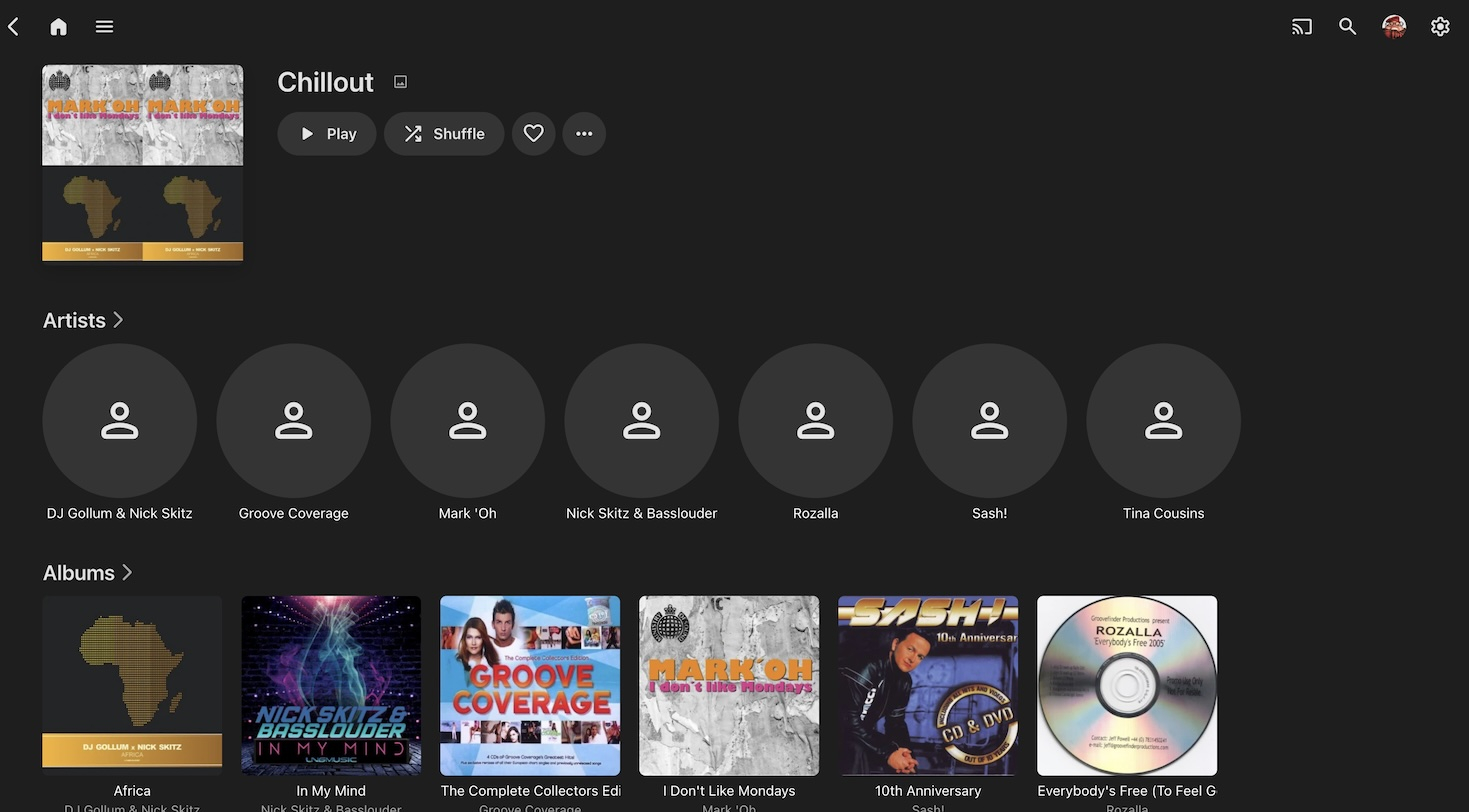Open artist Groove Coverage

tap(293, 421)
